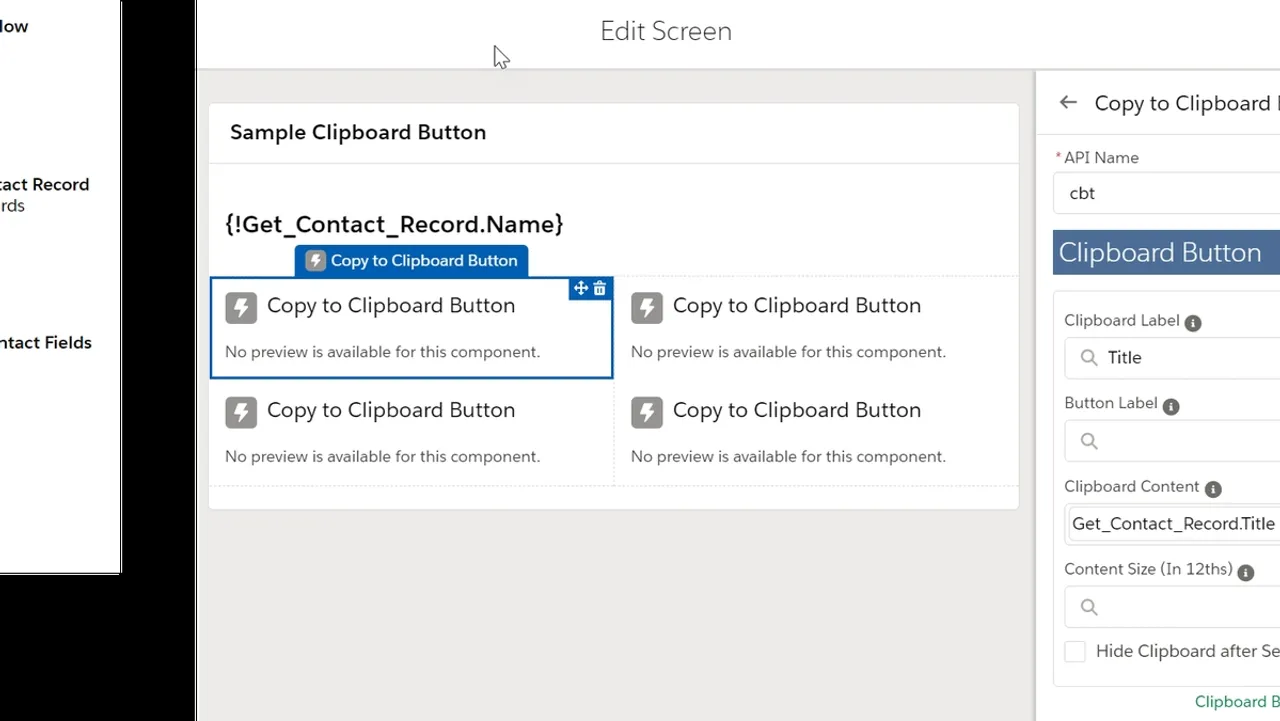Click the lightning bolt icon on the top-right clipboard component
Screen dimensions: 1280x721
pos(646,307)
